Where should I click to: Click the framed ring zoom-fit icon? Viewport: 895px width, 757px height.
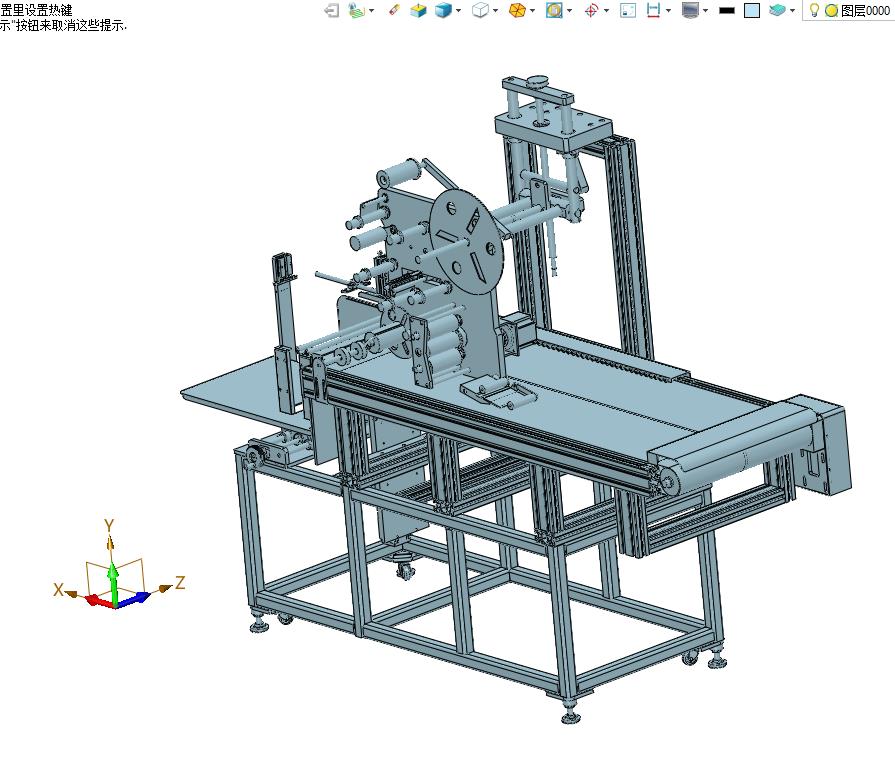554,10
